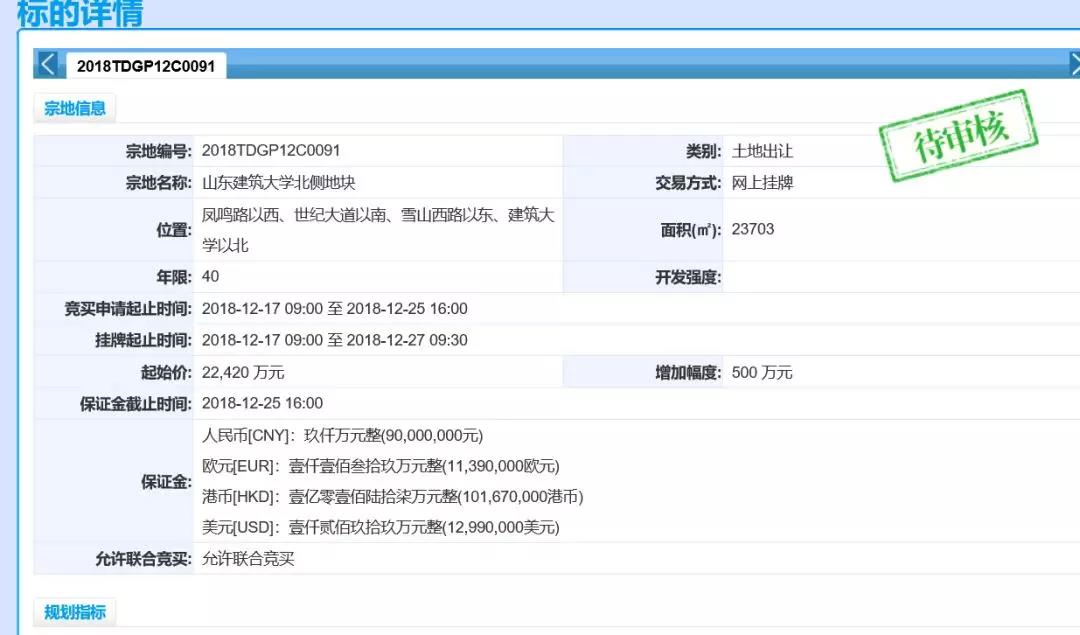1080x635 pixels.
Task: Click the right arrow at tab bar edge
Action: click(1074, 65)
